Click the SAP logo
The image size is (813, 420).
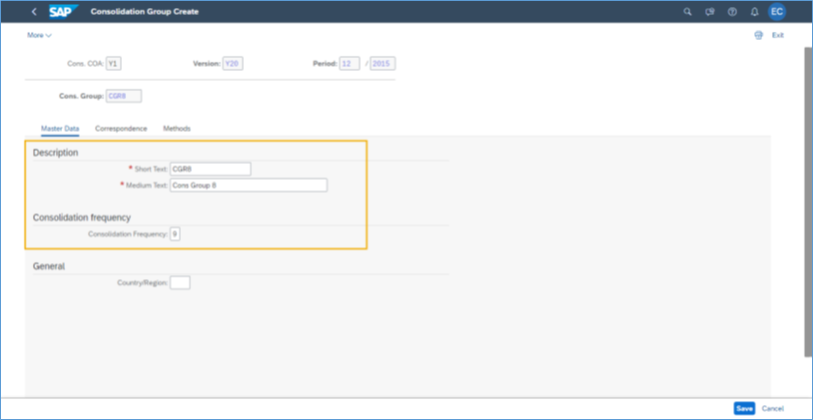point(62,12)
